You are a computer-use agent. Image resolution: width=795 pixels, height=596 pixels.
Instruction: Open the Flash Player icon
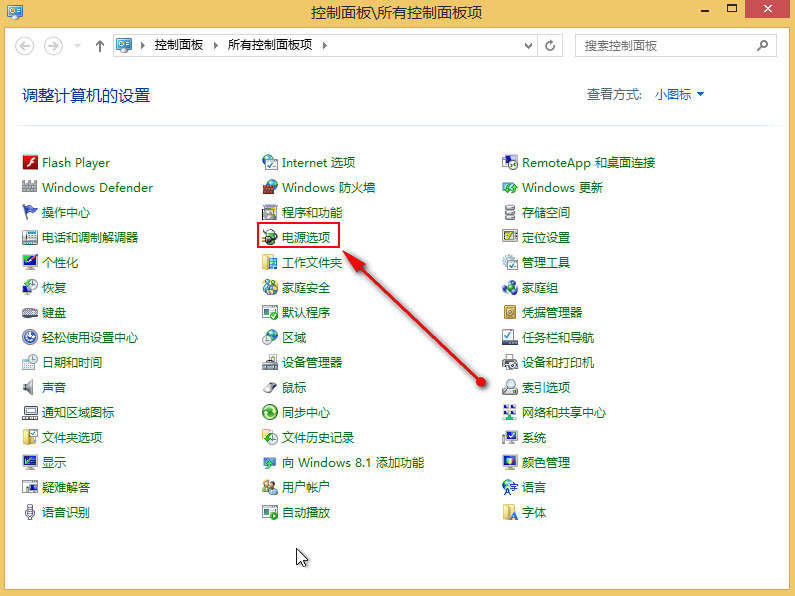click(x=30, y=163)
